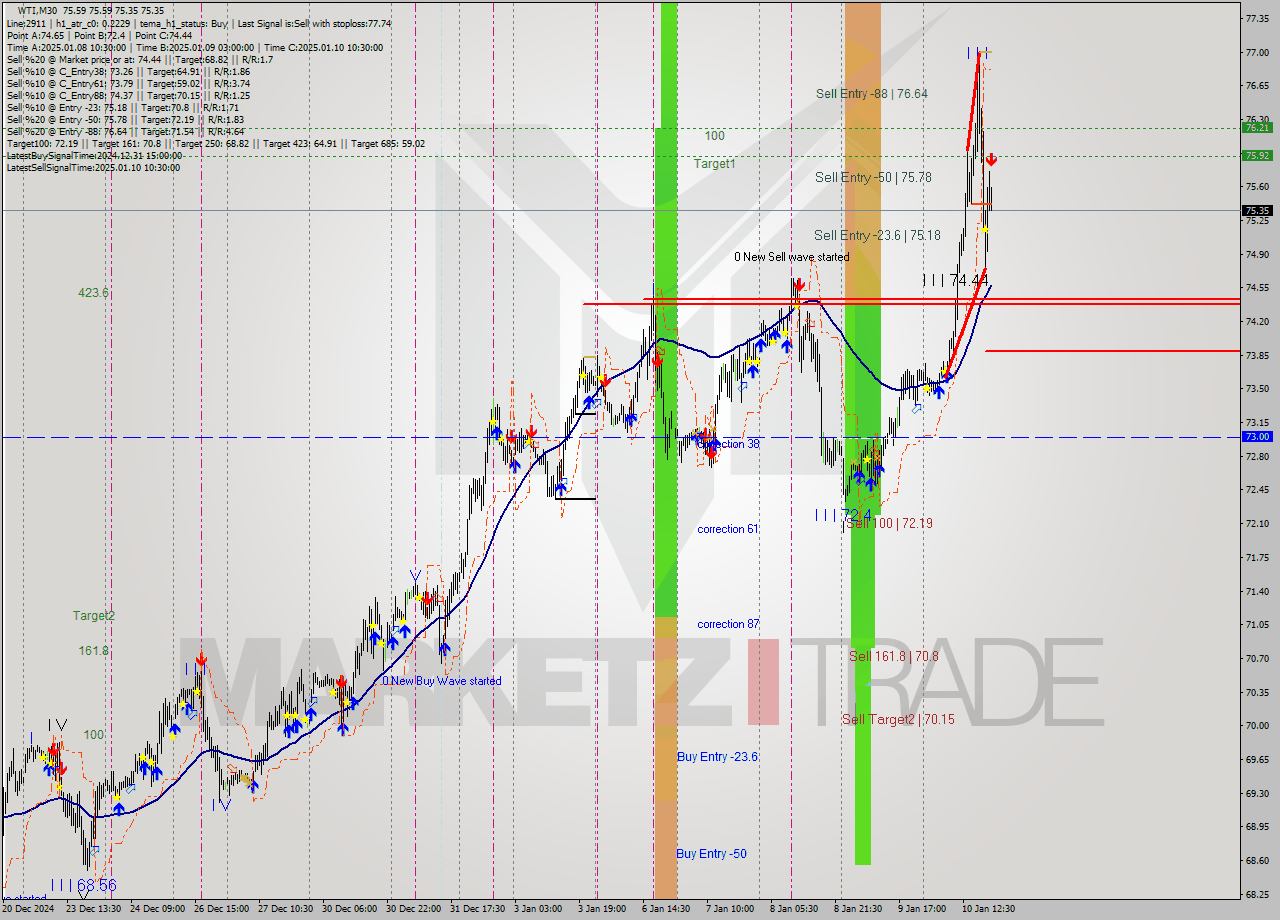This screenshot has width=1280, height=920.
Task: Click the 77.00 value on the price axis
Action: click(1257, 52)
